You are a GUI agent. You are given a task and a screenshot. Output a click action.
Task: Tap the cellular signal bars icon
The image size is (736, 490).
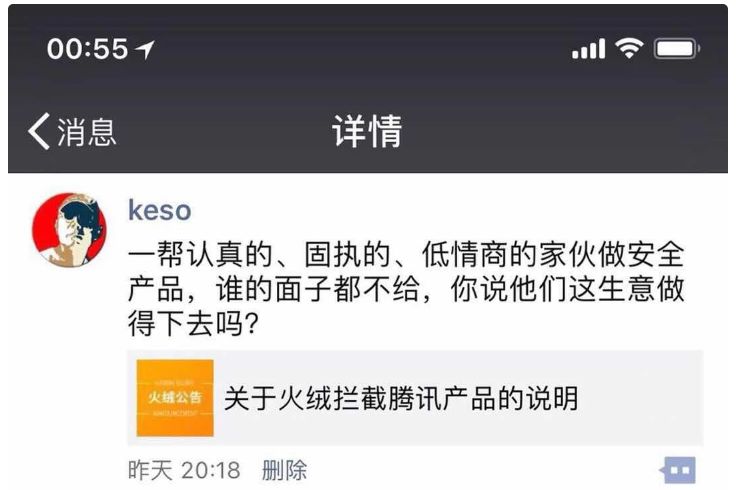click(x=588, y=49)
